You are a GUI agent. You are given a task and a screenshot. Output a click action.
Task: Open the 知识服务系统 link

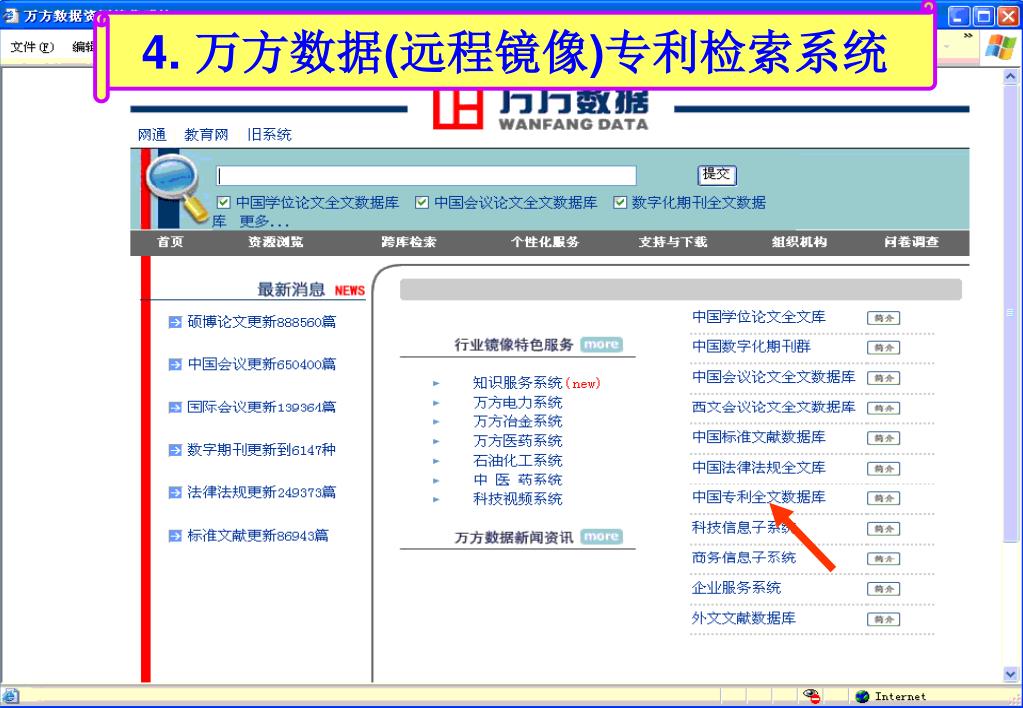tap(517, 383)
